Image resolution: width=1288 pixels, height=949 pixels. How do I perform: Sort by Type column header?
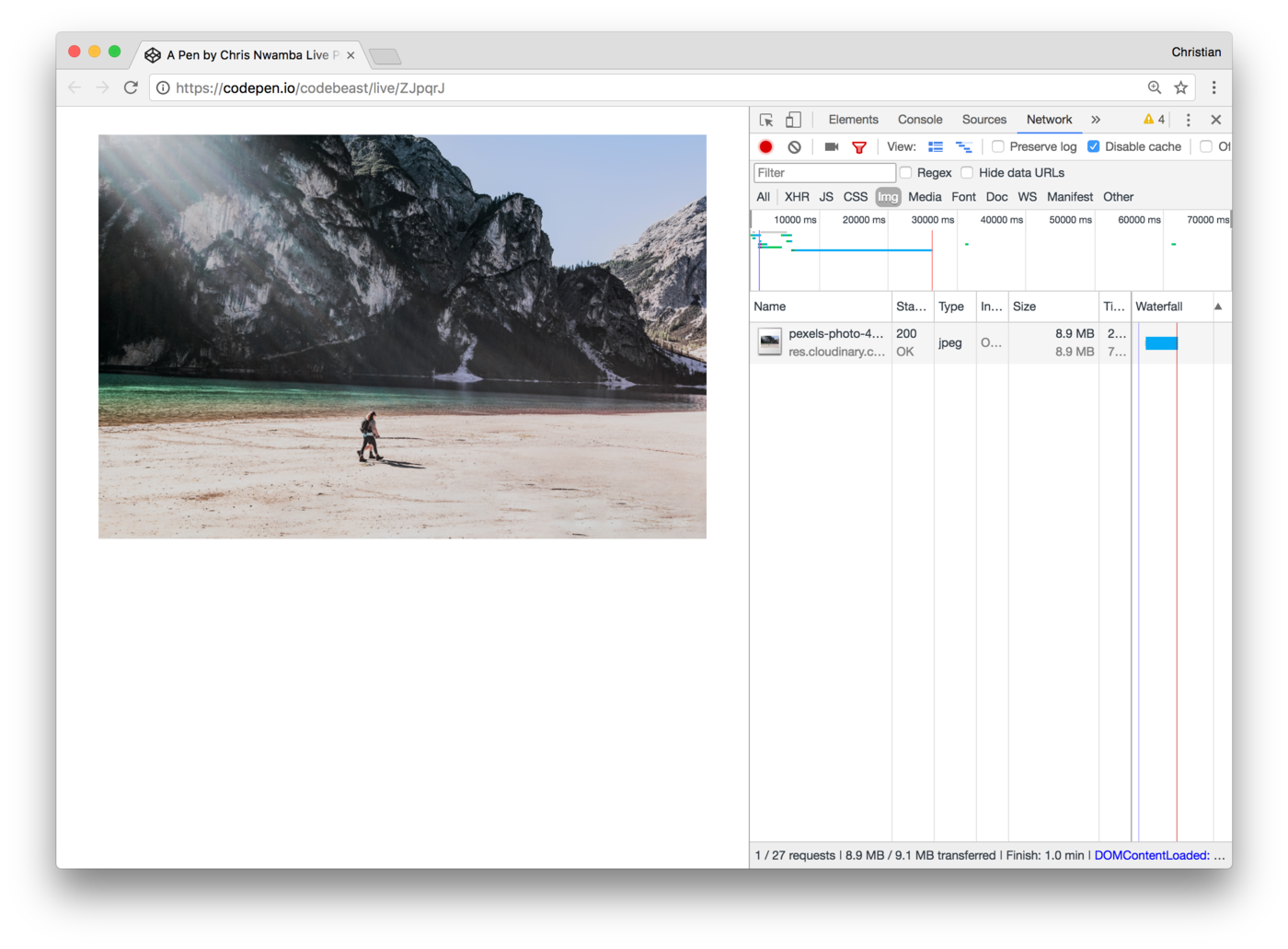(954, 307)
